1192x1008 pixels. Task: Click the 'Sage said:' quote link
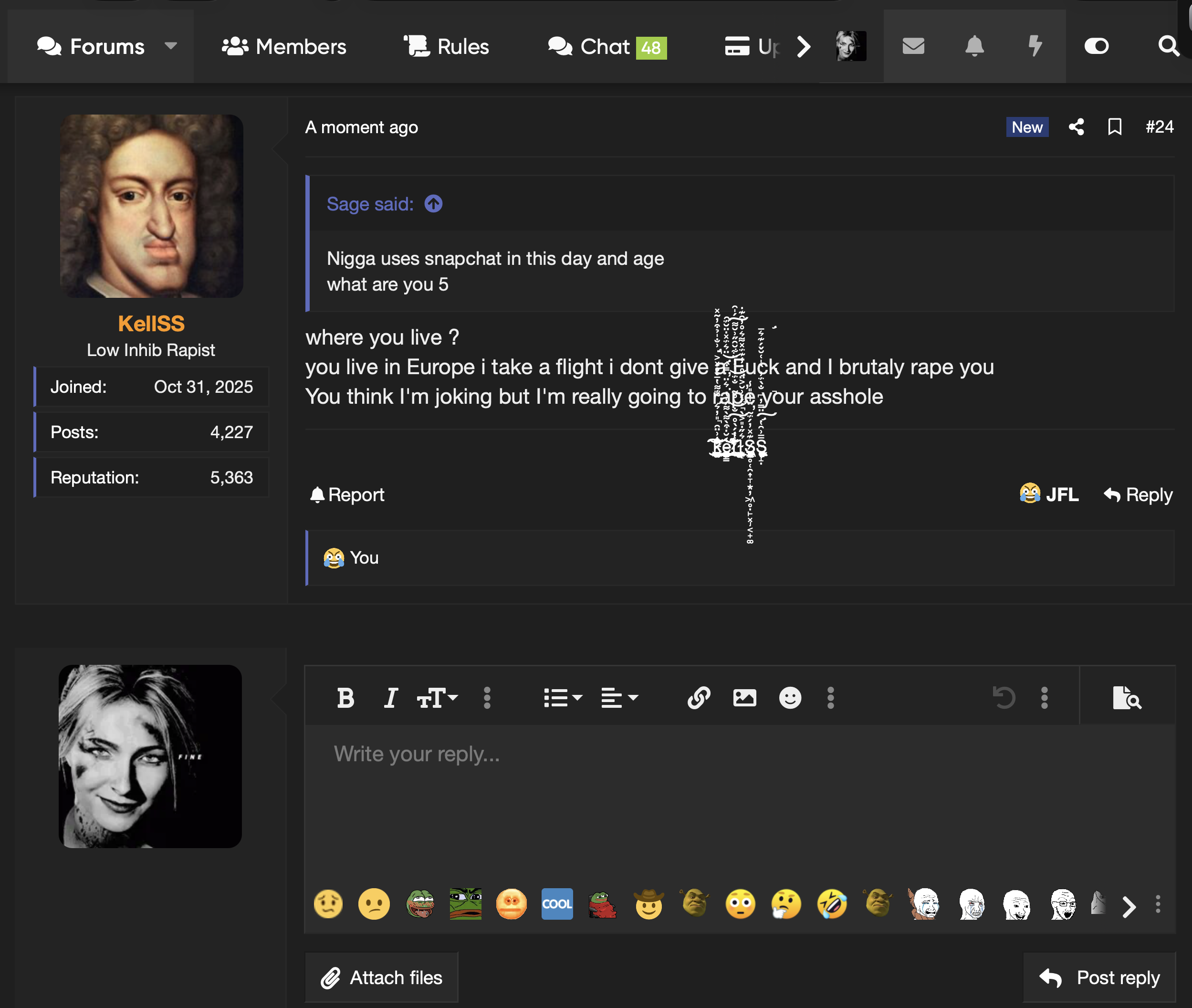pyautogui.click(x=370, y=204)
